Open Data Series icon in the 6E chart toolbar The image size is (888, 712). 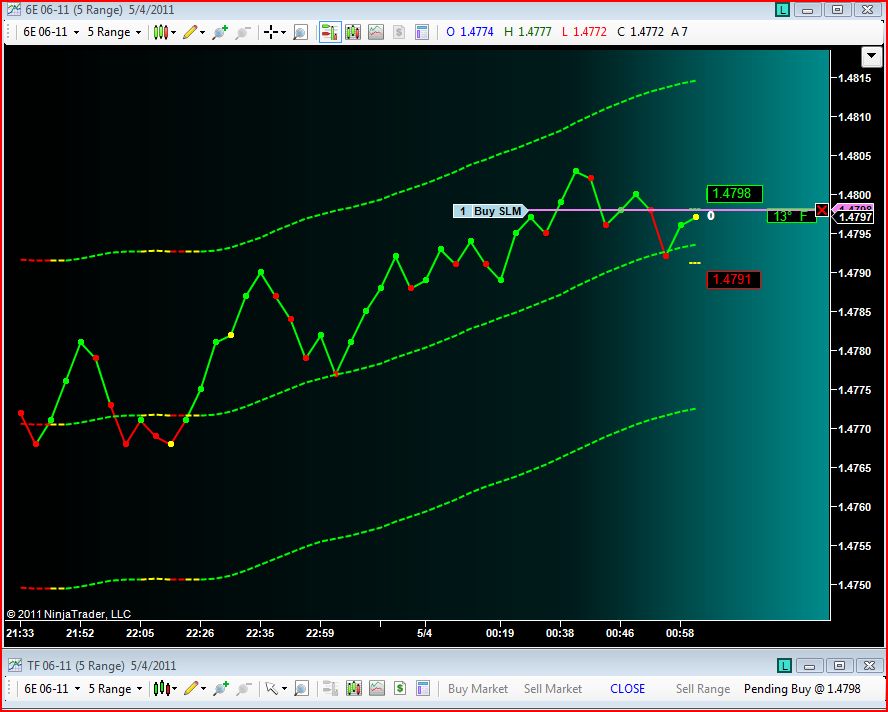coord(353,32)
